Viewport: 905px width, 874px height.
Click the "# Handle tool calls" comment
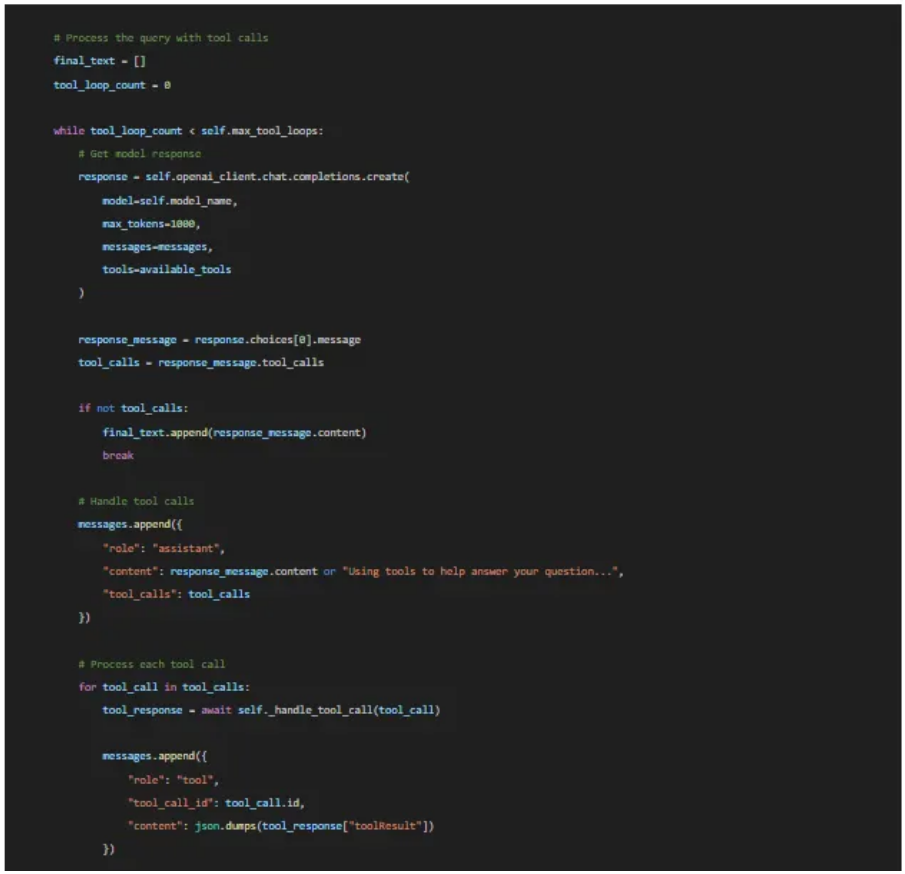(136, 501)
